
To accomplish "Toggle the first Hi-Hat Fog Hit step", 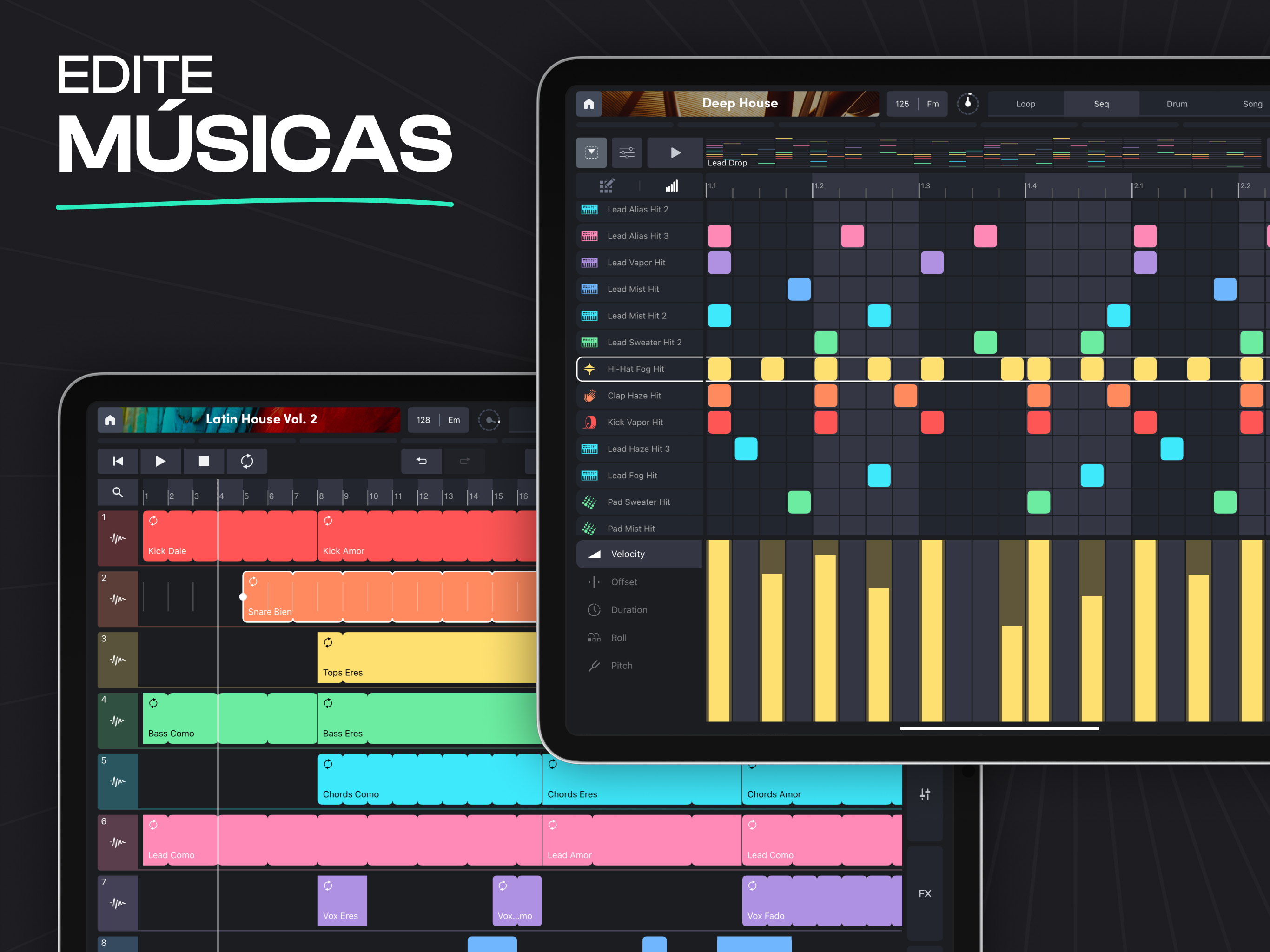I will click(x=720, y=369).
